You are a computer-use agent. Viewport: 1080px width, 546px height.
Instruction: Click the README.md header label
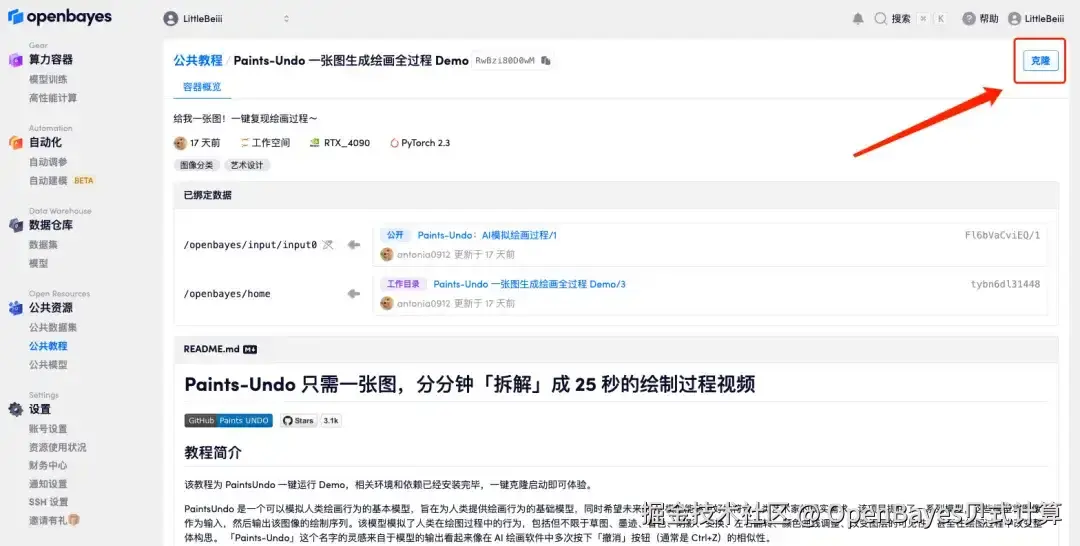[x=211, y=349]
